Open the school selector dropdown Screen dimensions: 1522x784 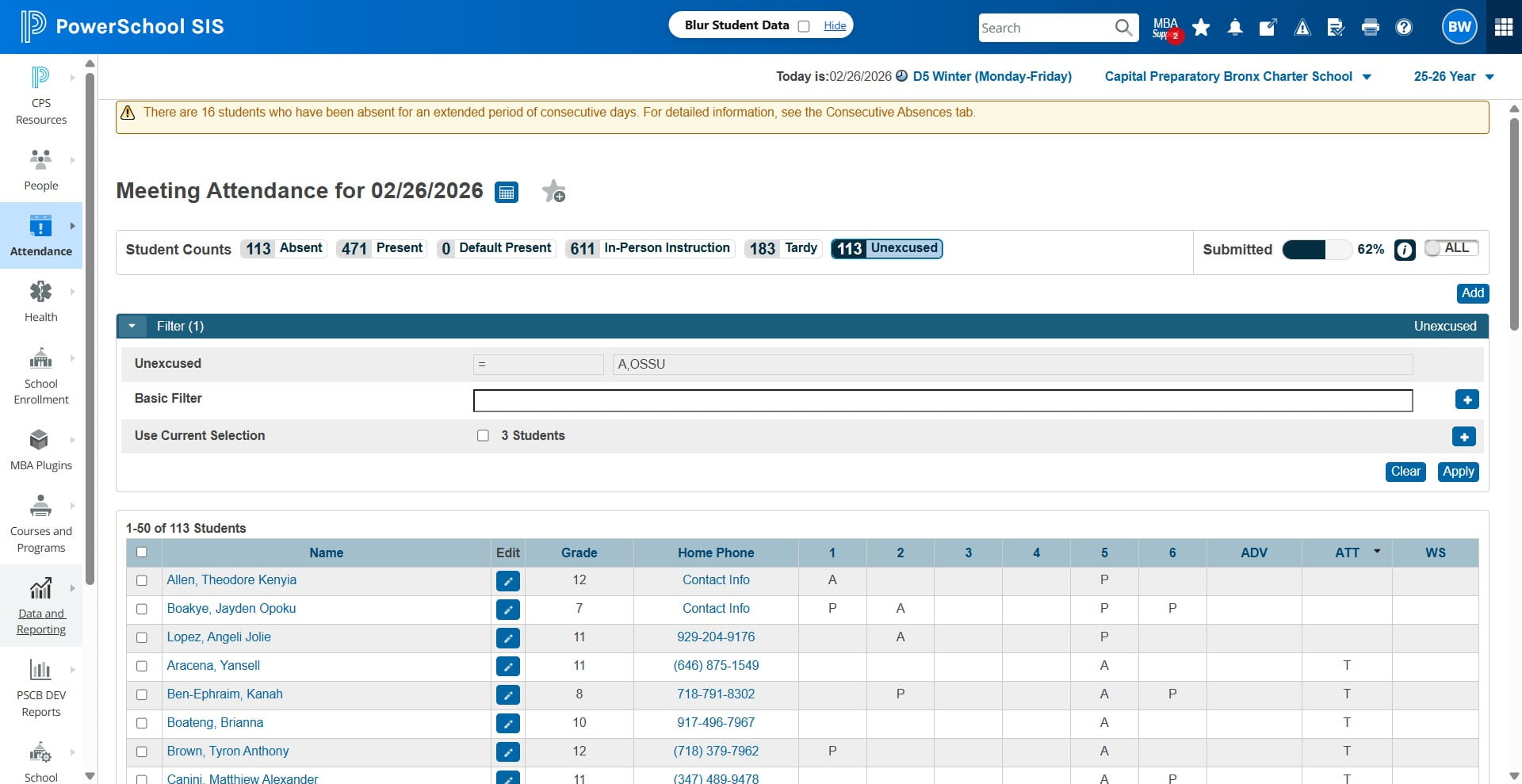(1238, 77)
